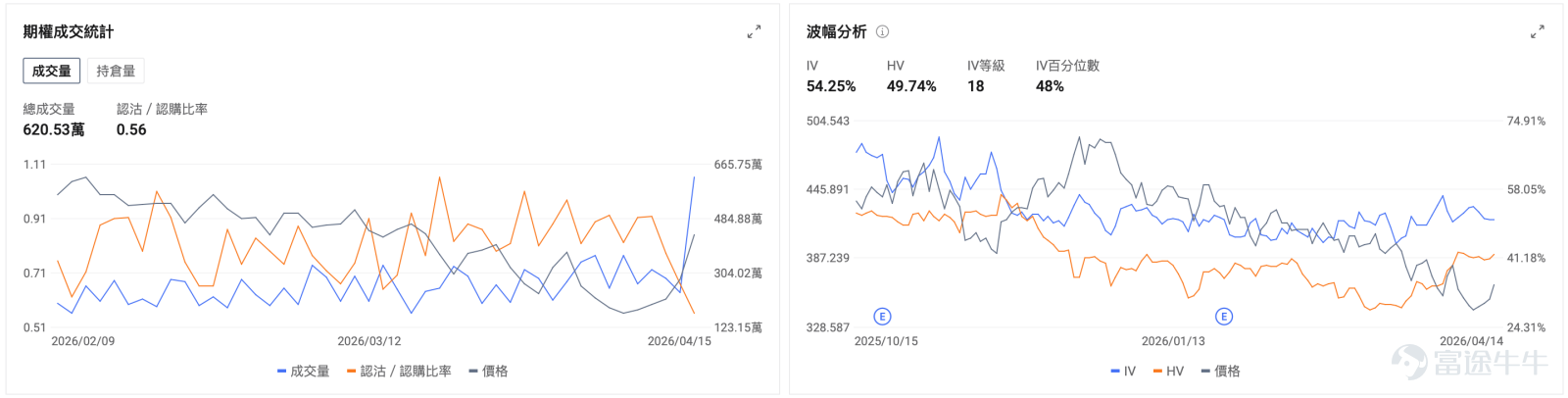Click the earnings E marker near 2026/01/13
The height and width of the screenshot is (398, 1568).
click(1223, 316)
